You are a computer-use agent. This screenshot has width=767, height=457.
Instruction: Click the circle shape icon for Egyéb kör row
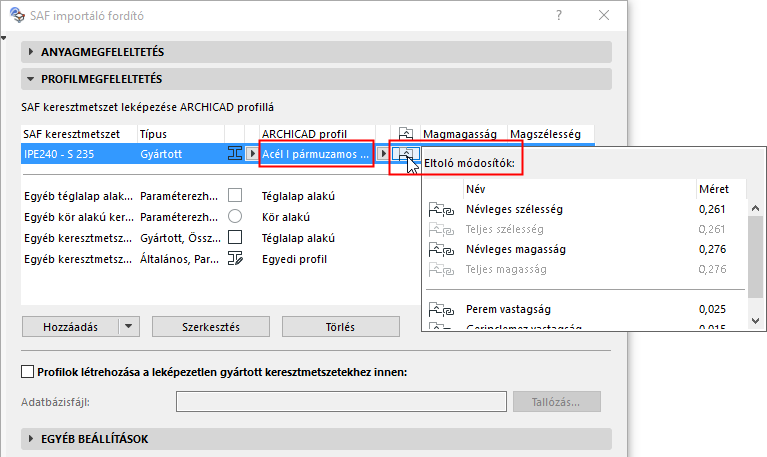pos(236,216)
